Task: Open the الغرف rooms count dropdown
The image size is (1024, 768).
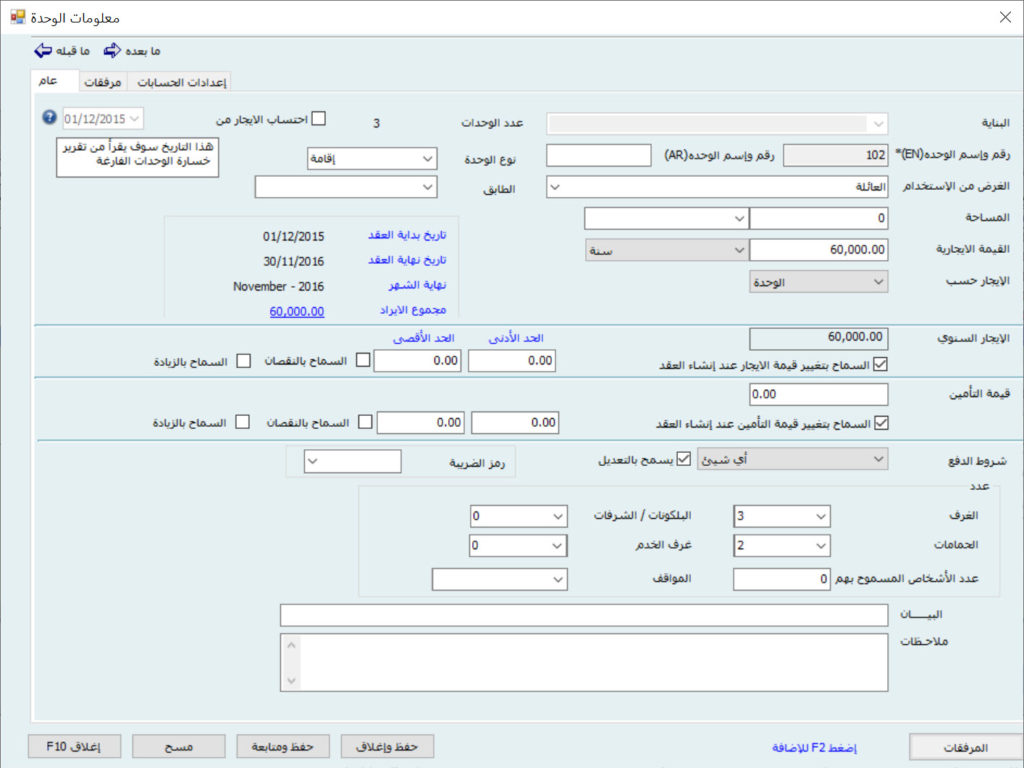Action: point(820,516)
